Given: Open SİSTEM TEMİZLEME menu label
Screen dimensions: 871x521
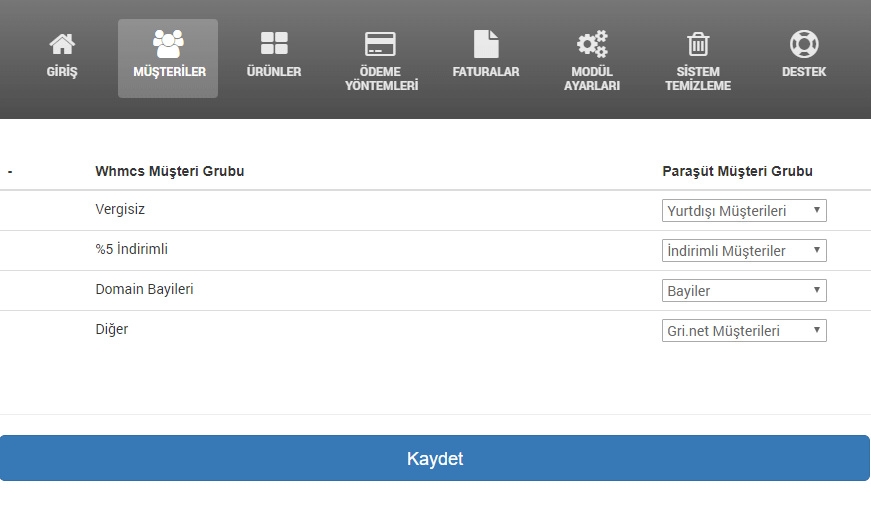Looking at the screenshot, I should (698, 78).
